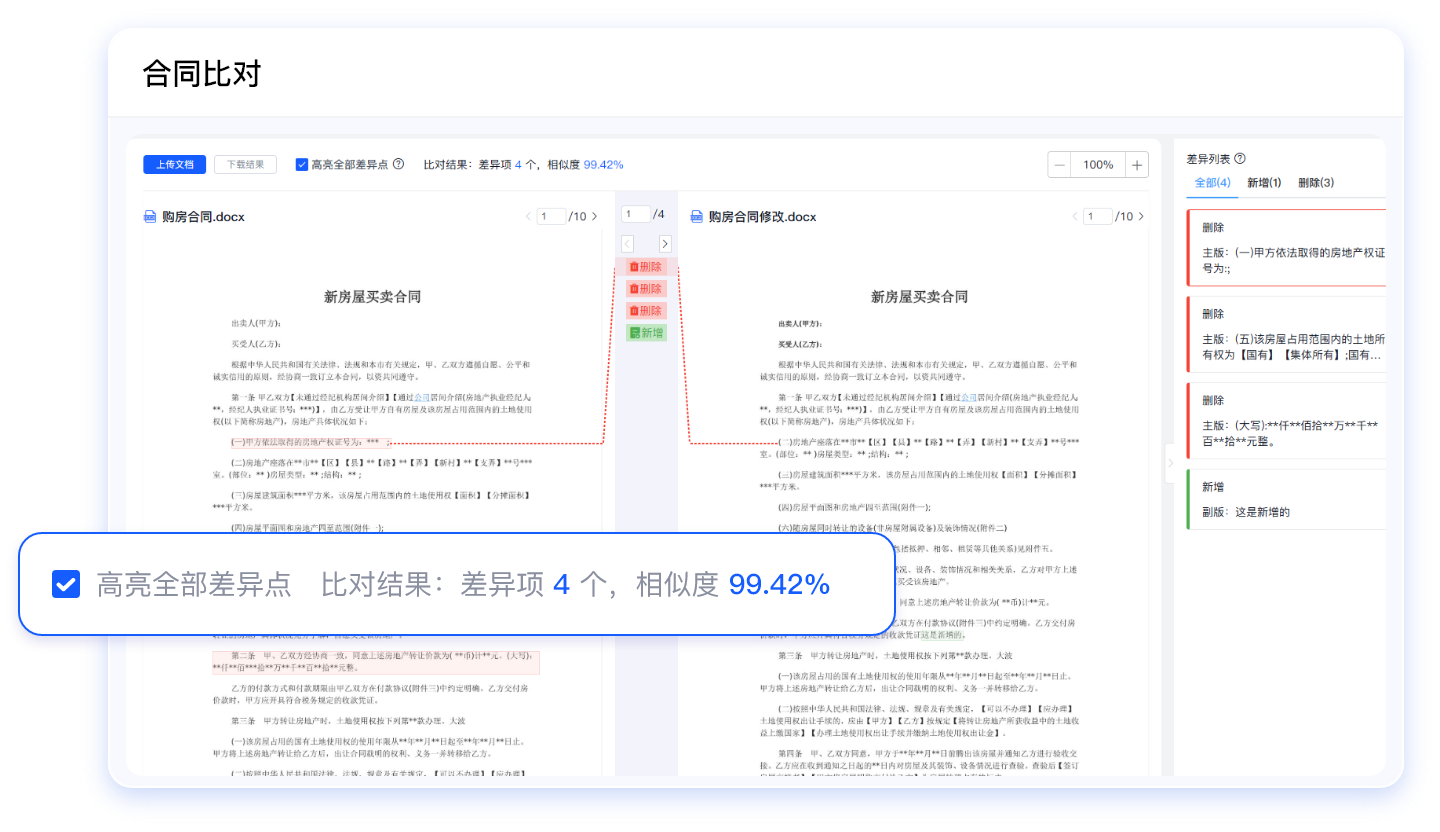Switch to the 新增(1) tab
Viewport: 1440px width, 832px height.
pos(1262,182)
